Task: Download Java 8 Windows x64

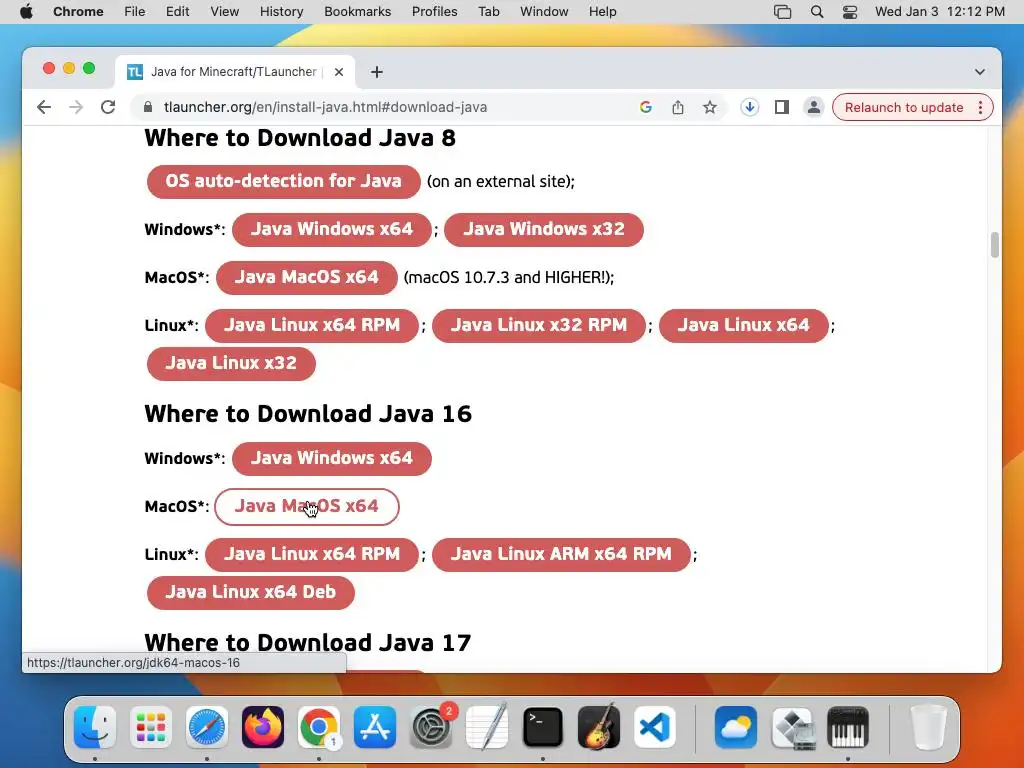Action: point(332,230)
